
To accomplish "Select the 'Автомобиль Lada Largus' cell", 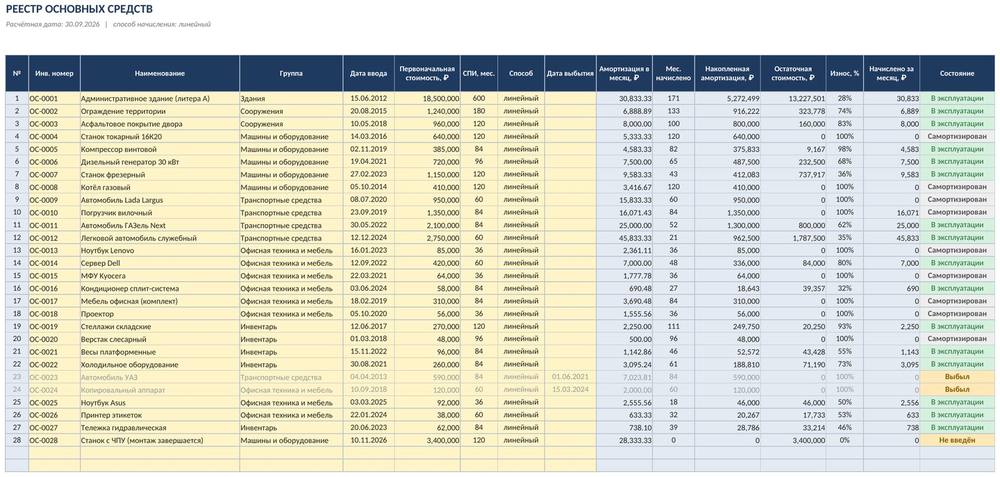I will coord(159,200).
